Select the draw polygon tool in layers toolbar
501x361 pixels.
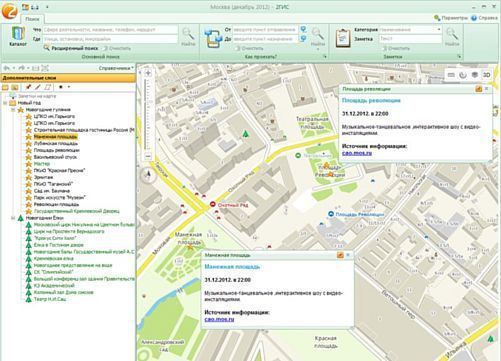coord(48,87)
